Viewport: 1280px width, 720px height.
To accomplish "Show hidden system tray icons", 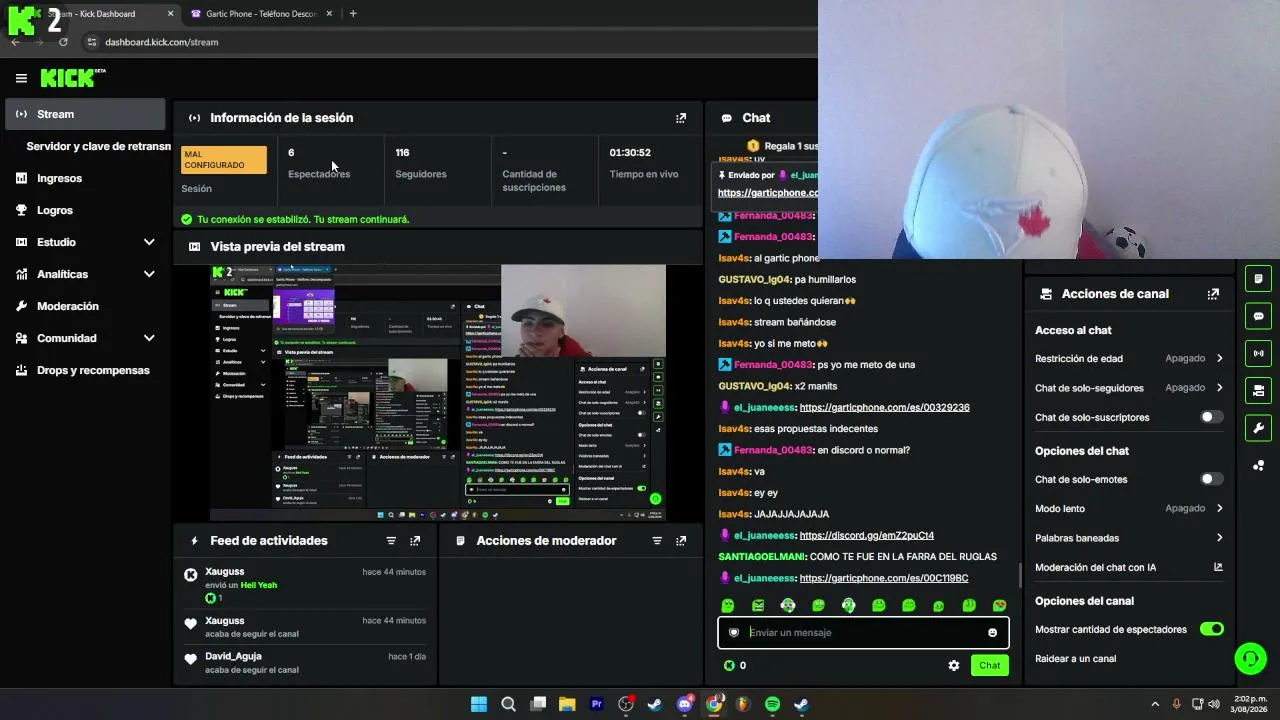I will 1155,704.
